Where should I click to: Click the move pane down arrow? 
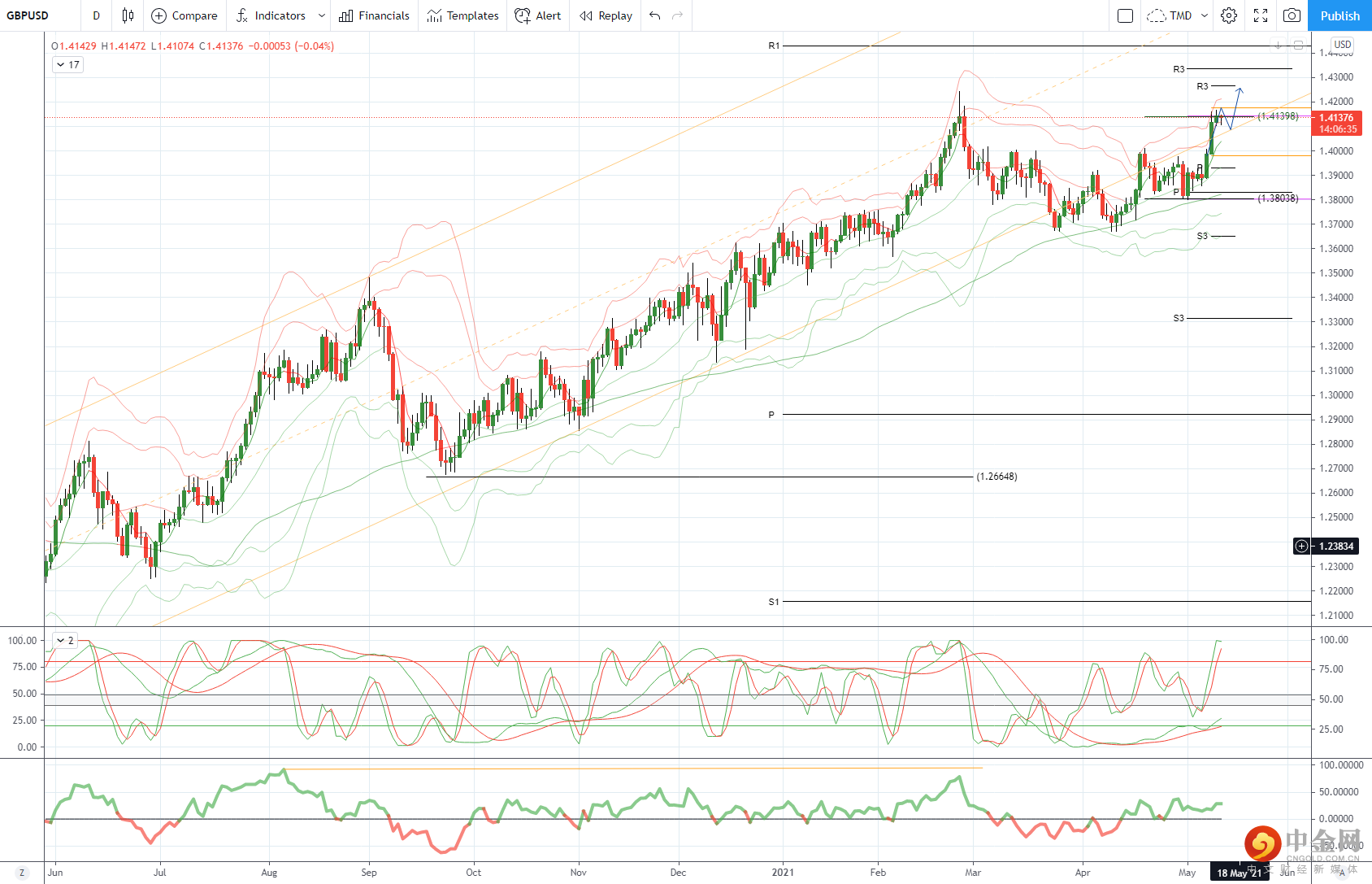(x=1278, y=46)
